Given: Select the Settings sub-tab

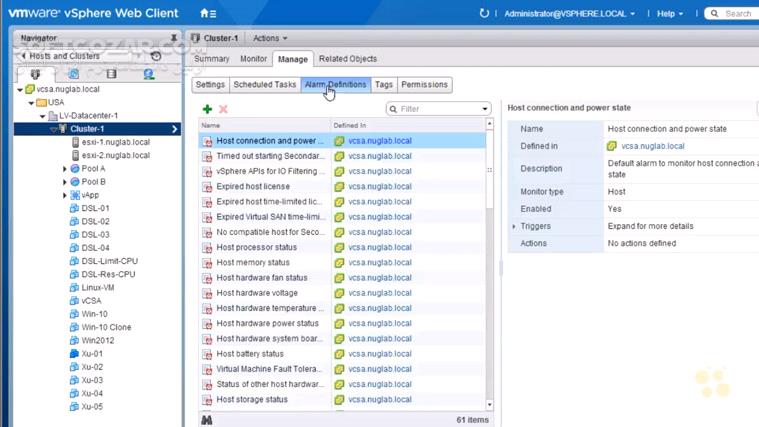Looking at the screenshot, I should [211, 84].
